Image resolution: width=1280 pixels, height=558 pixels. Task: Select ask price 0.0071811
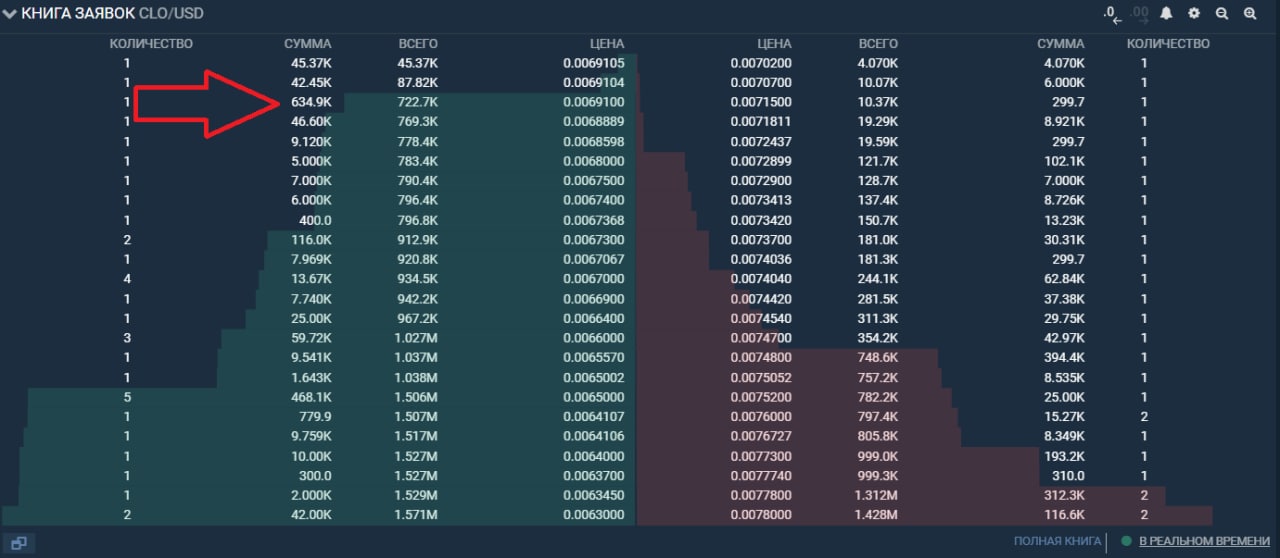761,122
